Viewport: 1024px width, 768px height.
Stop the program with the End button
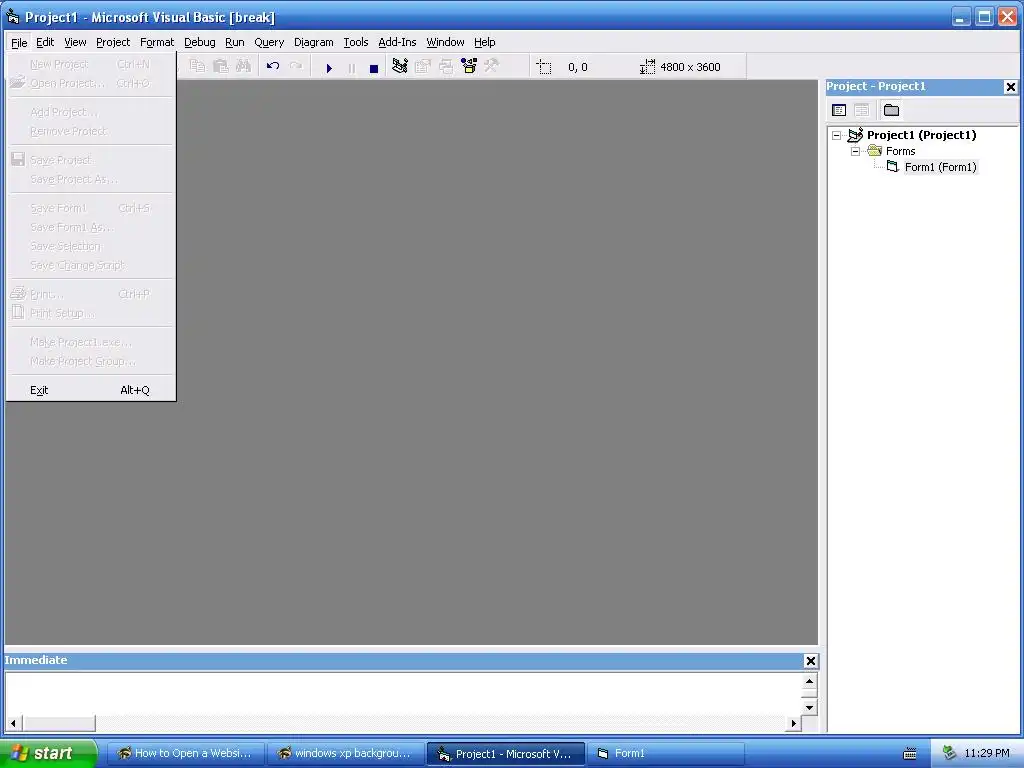pyautogui.click(x=374, y=67)
